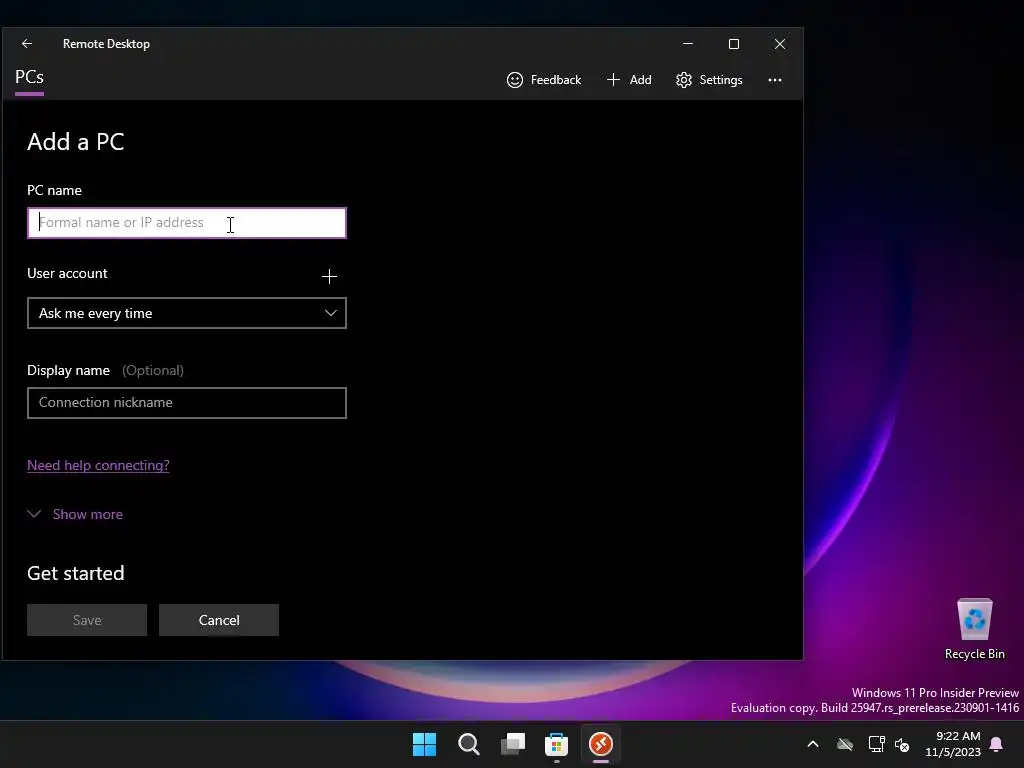Maximize the Remote Desktop window

[734, 44]
